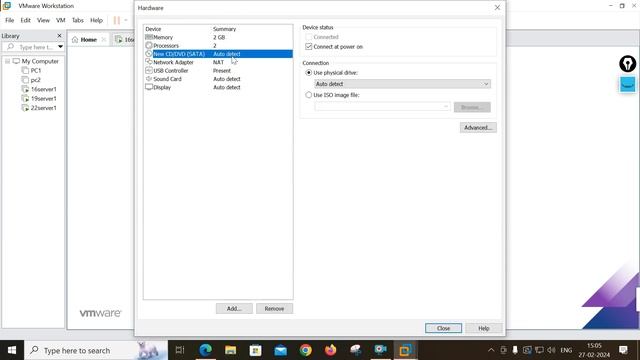This screenshot has height=360, width=640.
Task: Click the Windows taskbar search box
Action: (x=96, y=350)
